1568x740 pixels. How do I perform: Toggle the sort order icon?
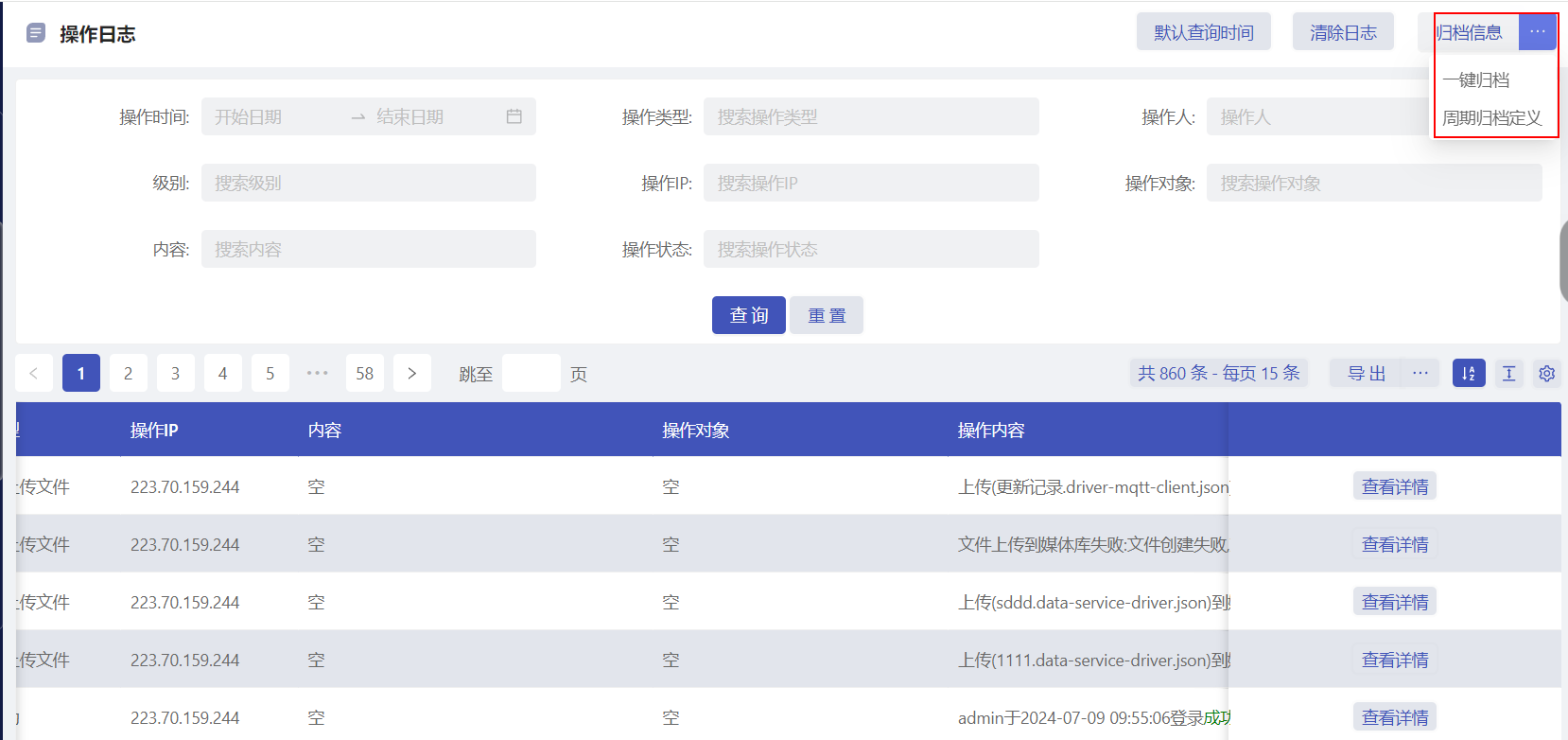click(x=1469, y=373)
